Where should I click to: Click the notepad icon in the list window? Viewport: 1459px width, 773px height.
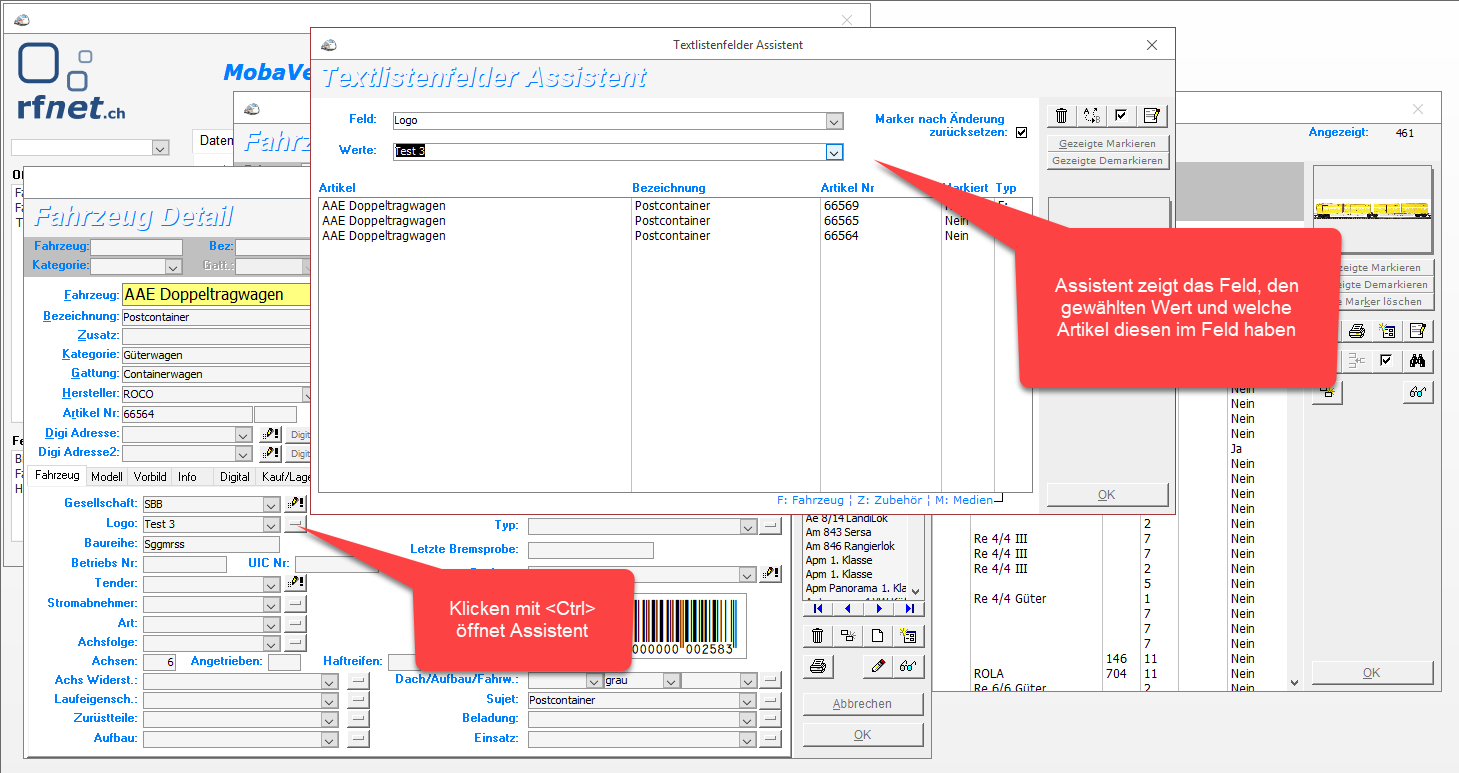pyautogui.click(x=1417, y=331)
